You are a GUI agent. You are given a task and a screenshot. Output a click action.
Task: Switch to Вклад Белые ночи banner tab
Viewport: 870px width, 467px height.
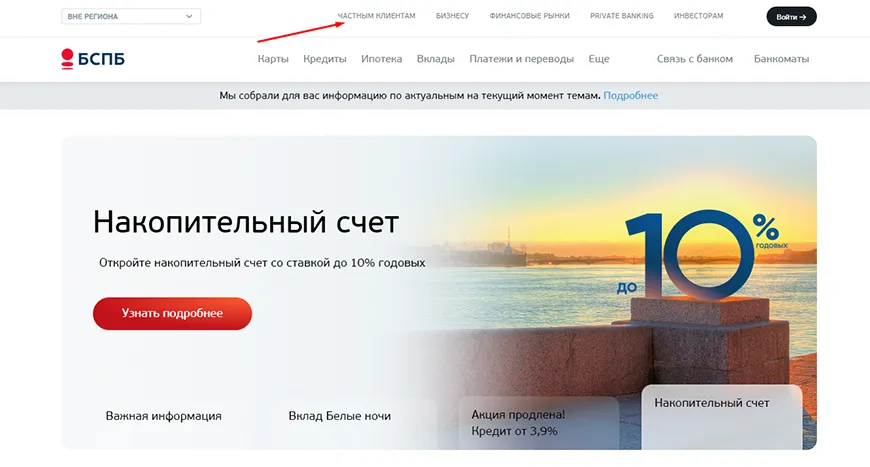click(x=340, y=416)
